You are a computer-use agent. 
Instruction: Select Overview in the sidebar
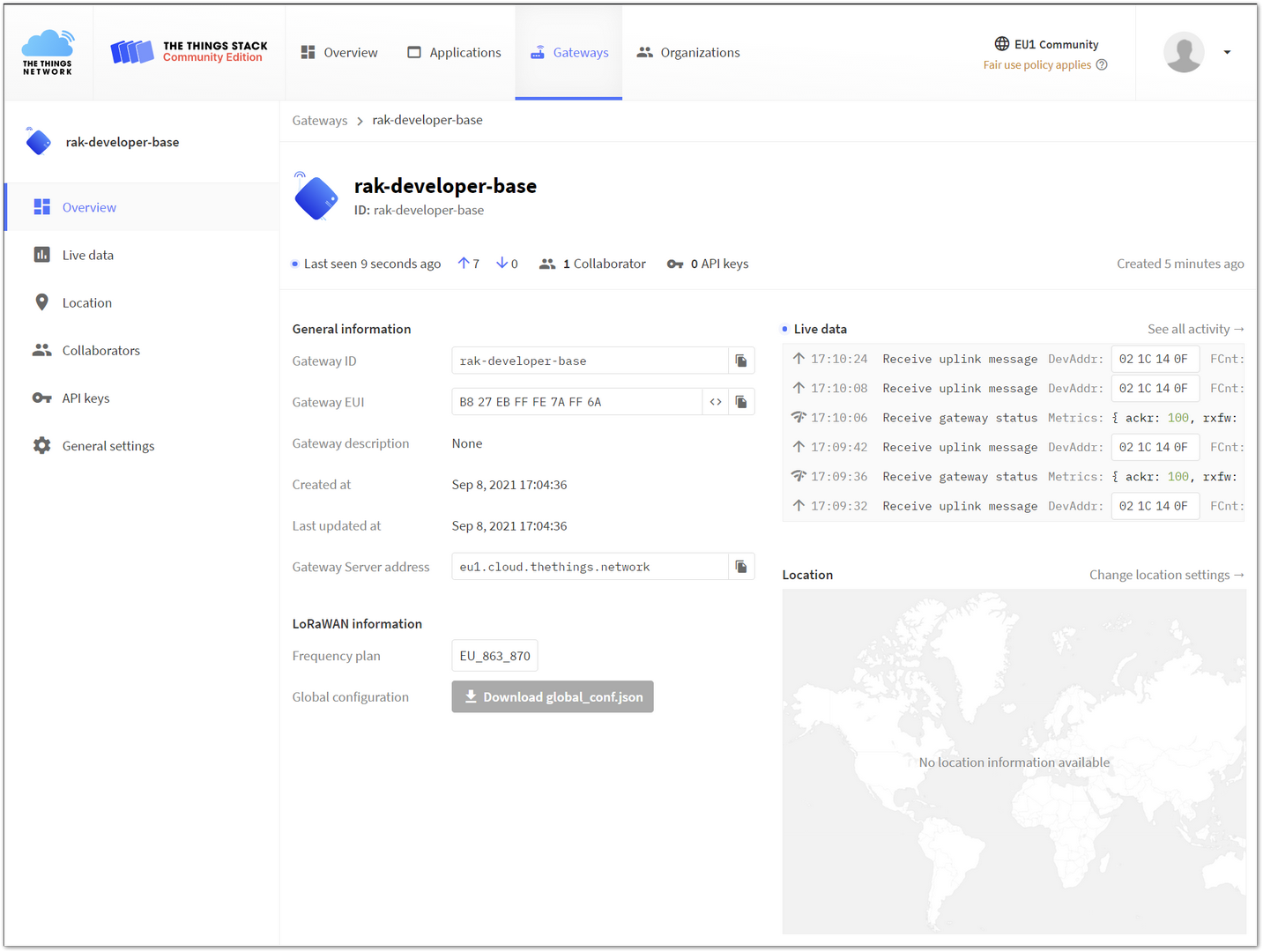click(142, 207)
